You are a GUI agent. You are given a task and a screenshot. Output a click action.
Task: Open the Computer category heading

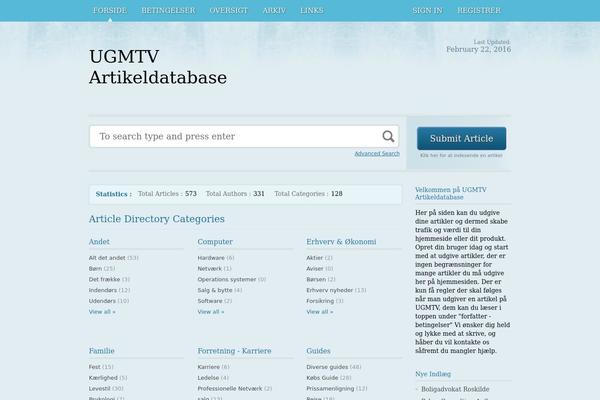coord(215,242)
